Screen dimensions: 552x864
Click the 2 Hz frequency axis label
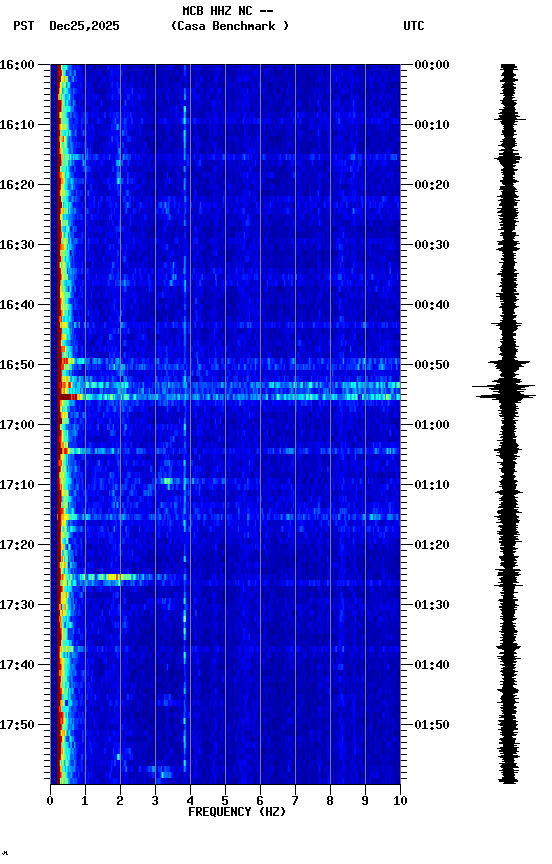120,802
